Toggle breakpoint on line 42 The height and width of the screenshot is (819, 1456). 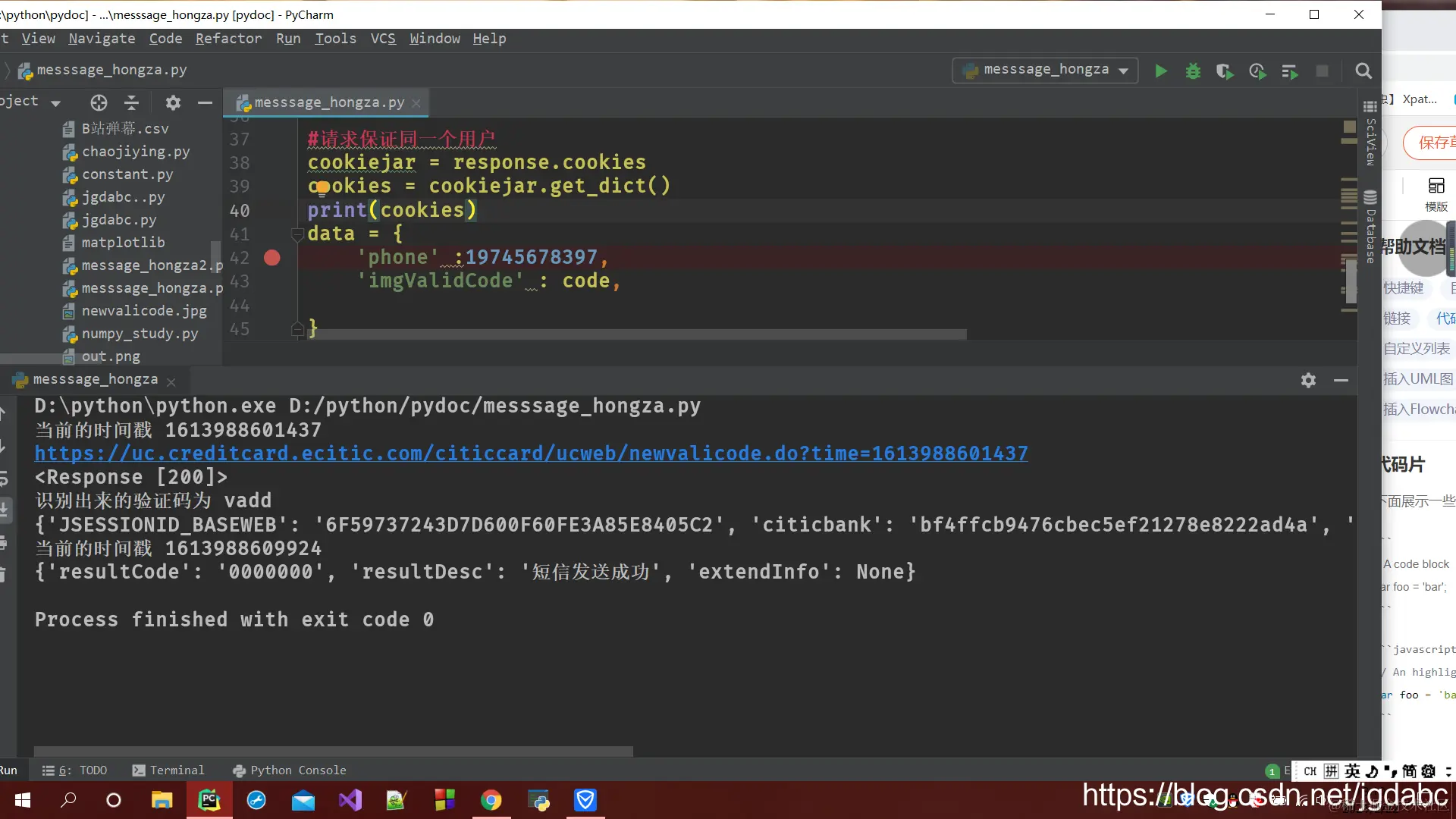(x=271, y=258)
